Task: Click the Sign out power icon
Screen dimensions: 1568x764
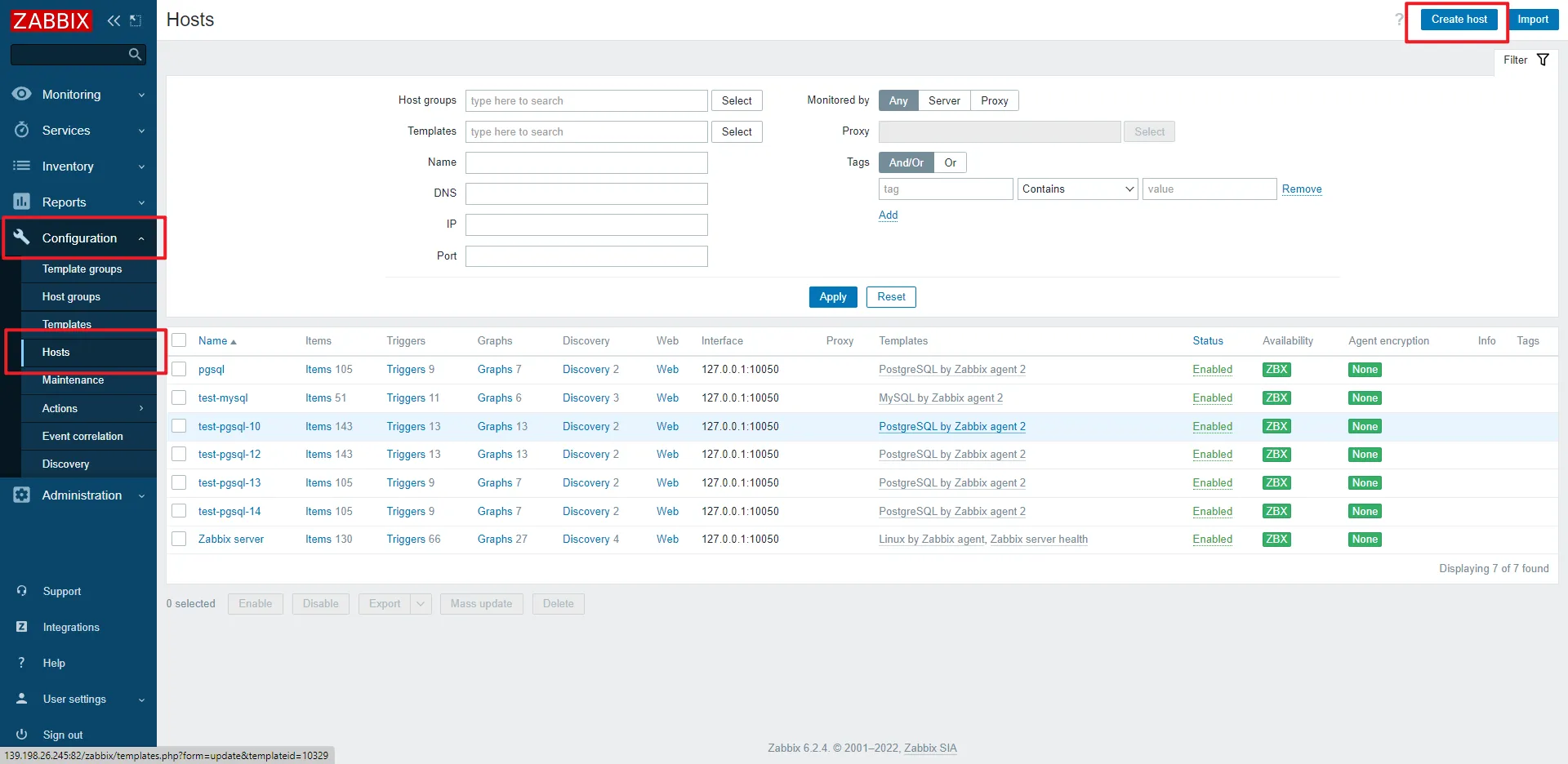Action: coord(22,735)
